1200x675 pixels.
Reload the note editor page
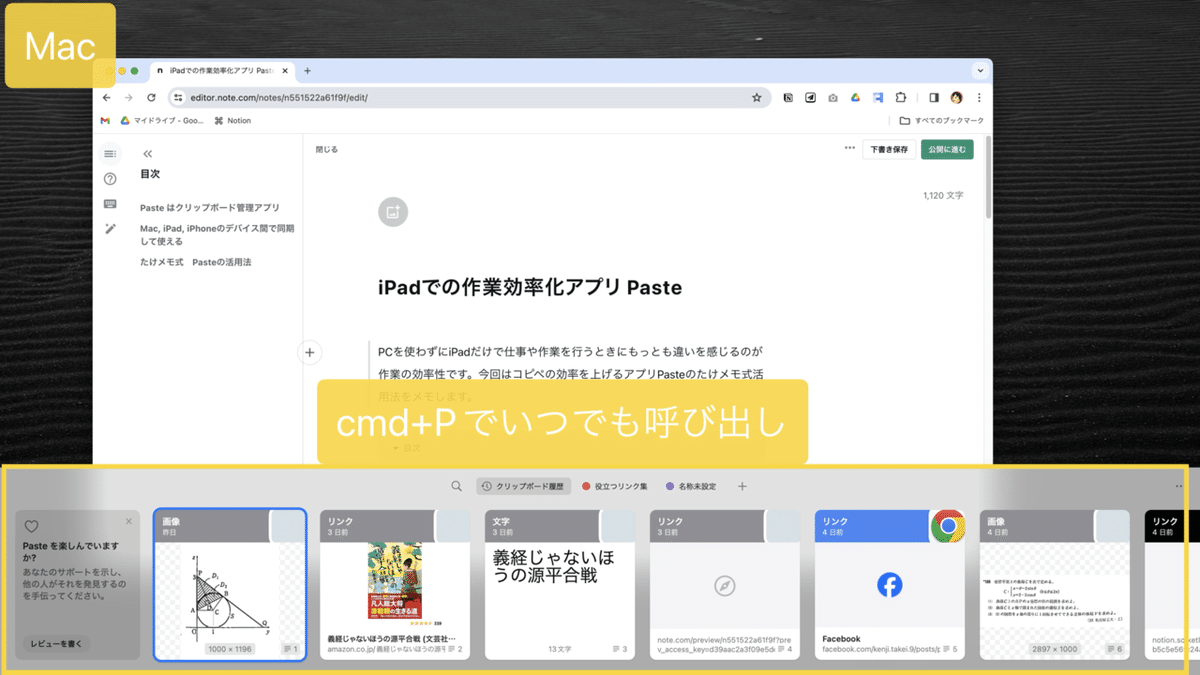[151, 98]
